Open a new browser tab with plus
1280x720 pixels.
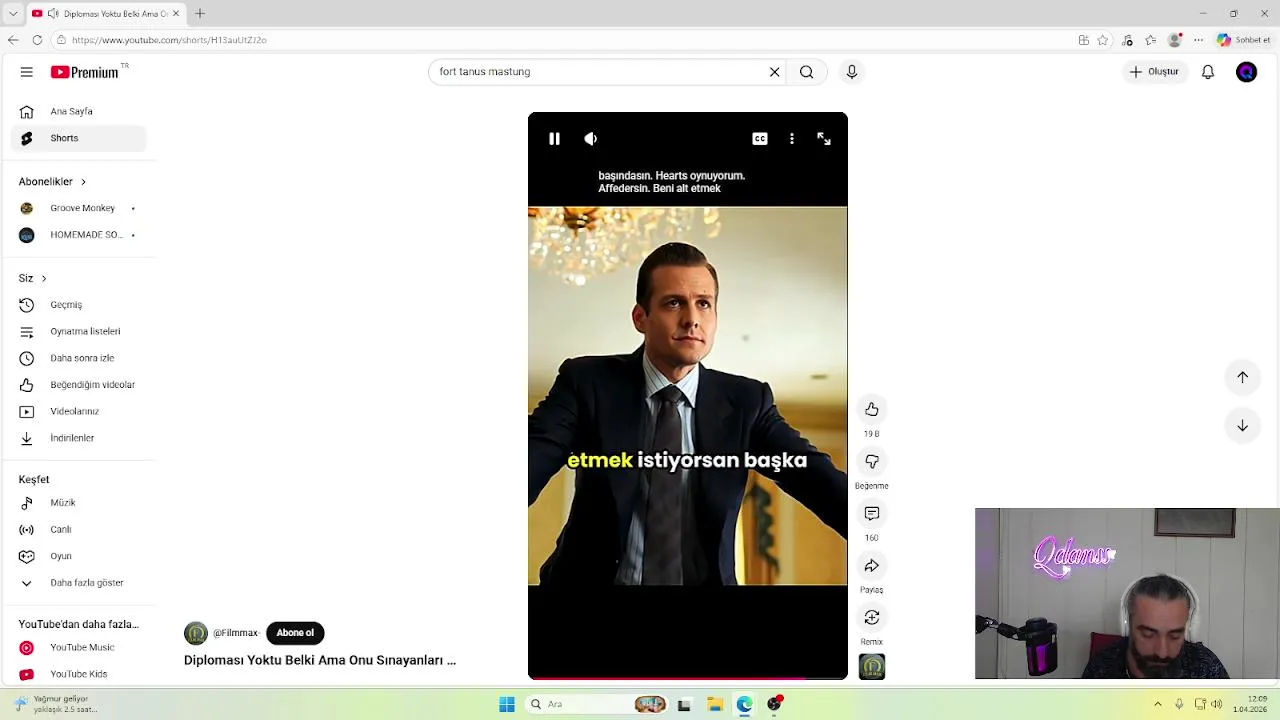click(x=200, y=13)
